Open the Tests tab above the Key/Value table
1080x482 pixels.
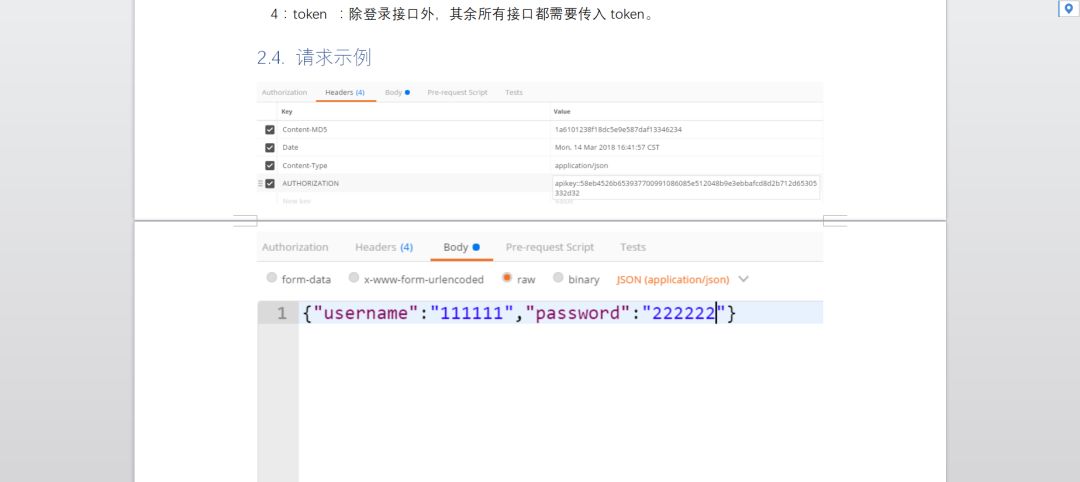tap(514, 92)
